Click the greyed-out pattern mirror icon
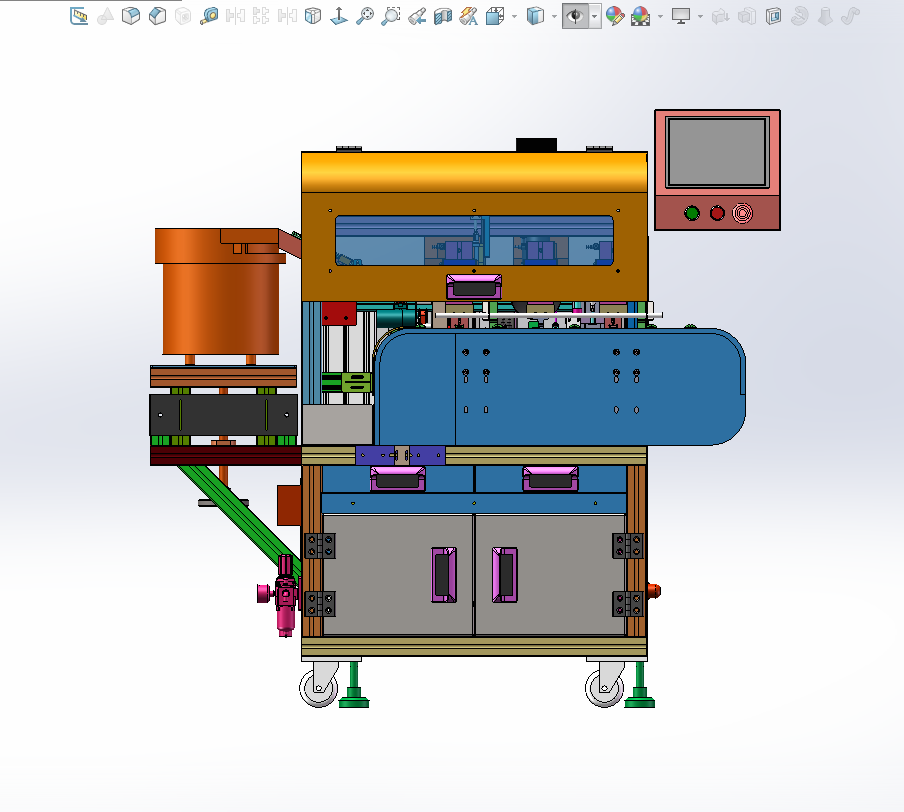 261,16
